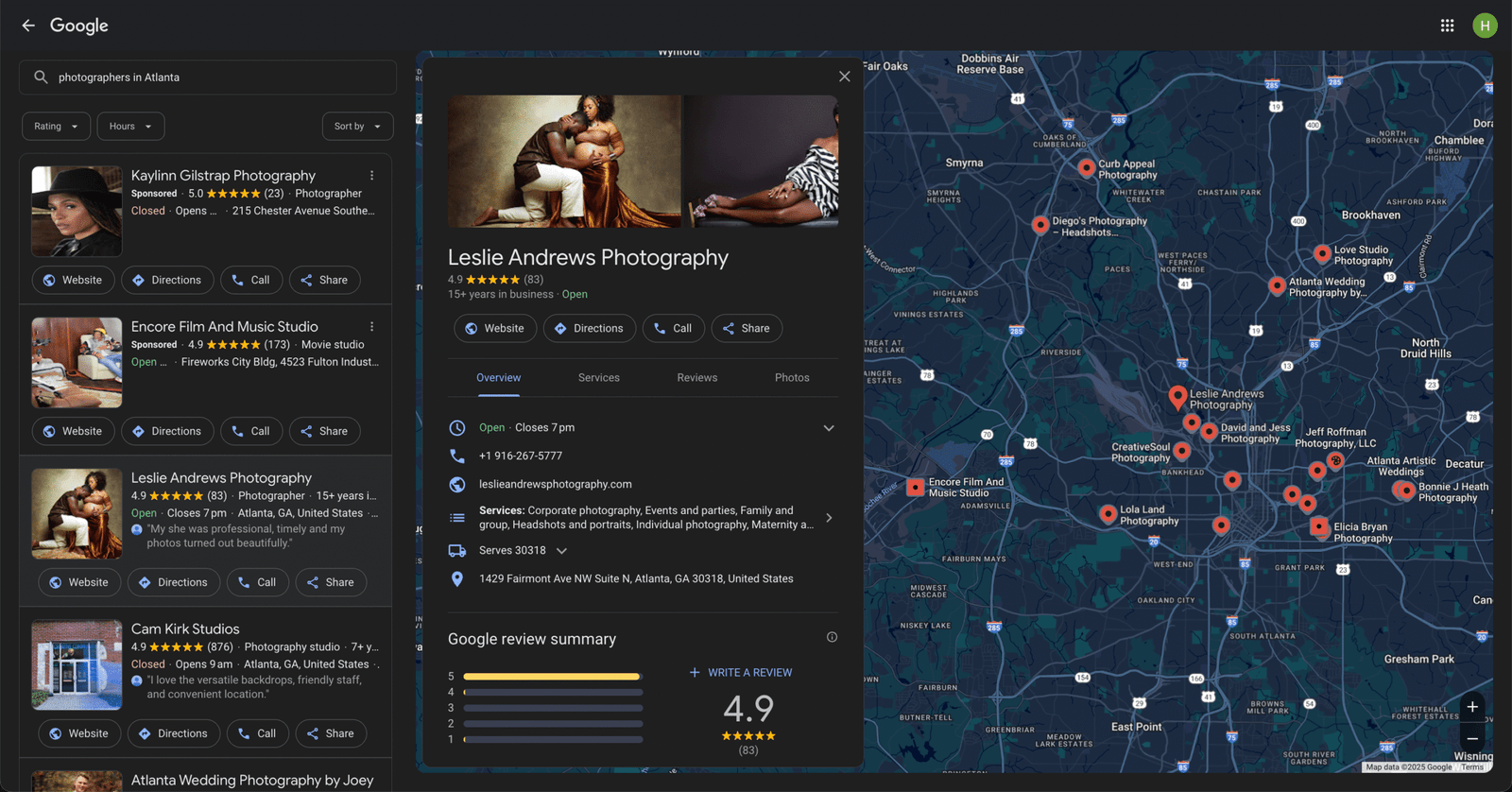This screenshot has width=1512, height=792.
Task: Select the Jeff Roffman Photography map pin
Action: 1334,460
